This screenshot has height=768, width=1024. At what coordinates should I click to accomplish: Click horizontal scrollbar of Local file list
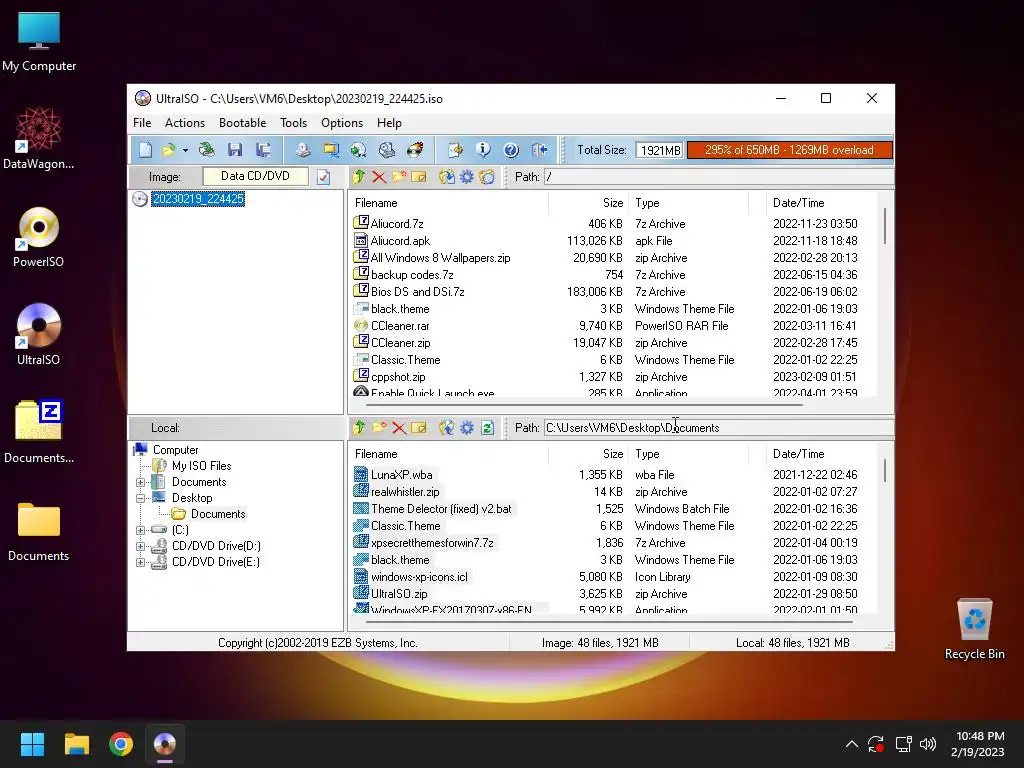click(607, 622)
